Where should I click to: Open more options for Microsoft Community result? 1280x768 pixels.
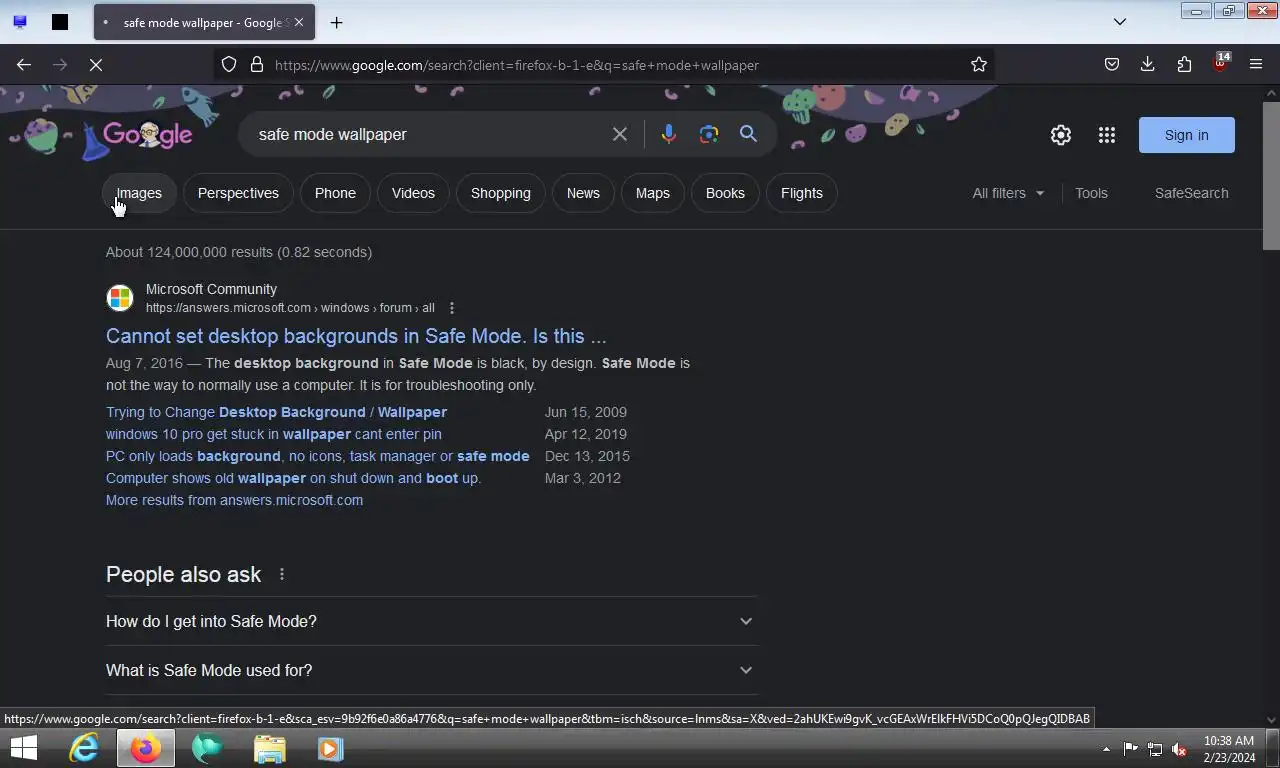(x=452, y=308)
